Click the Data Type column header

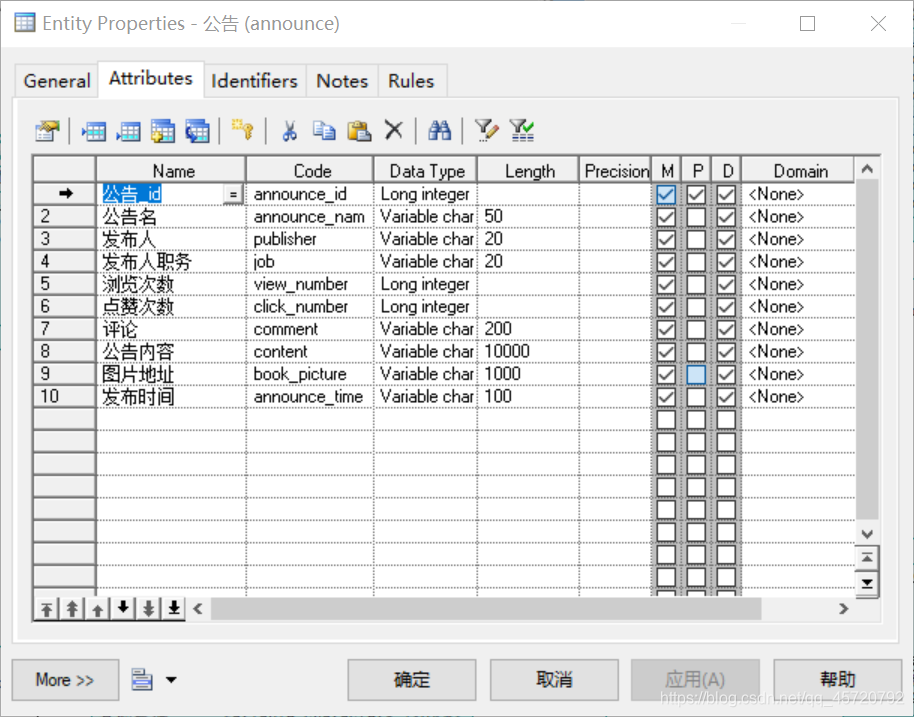click(x=426, y=171)
